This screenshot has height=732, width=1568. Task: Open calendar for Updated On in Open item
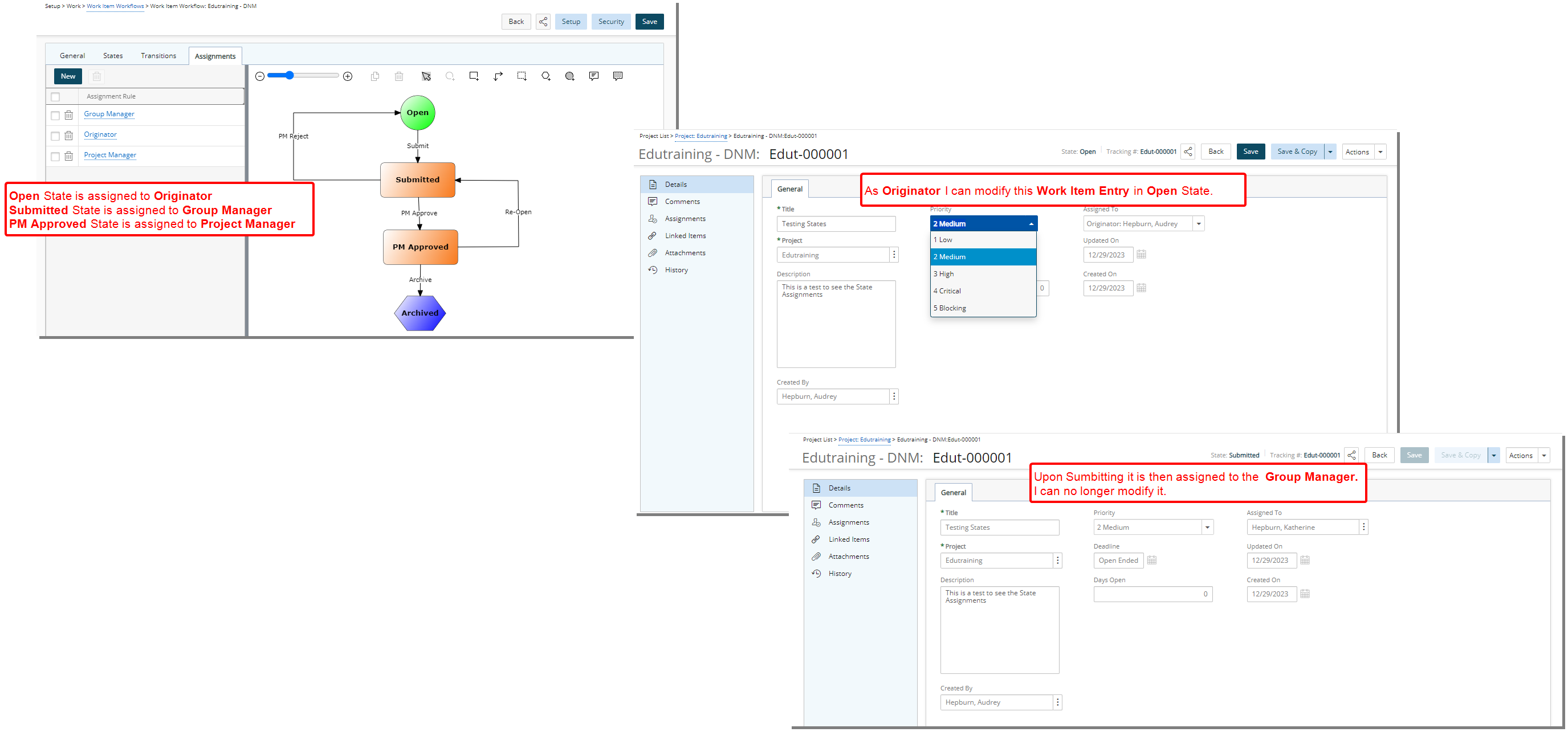pos(1141,255)
